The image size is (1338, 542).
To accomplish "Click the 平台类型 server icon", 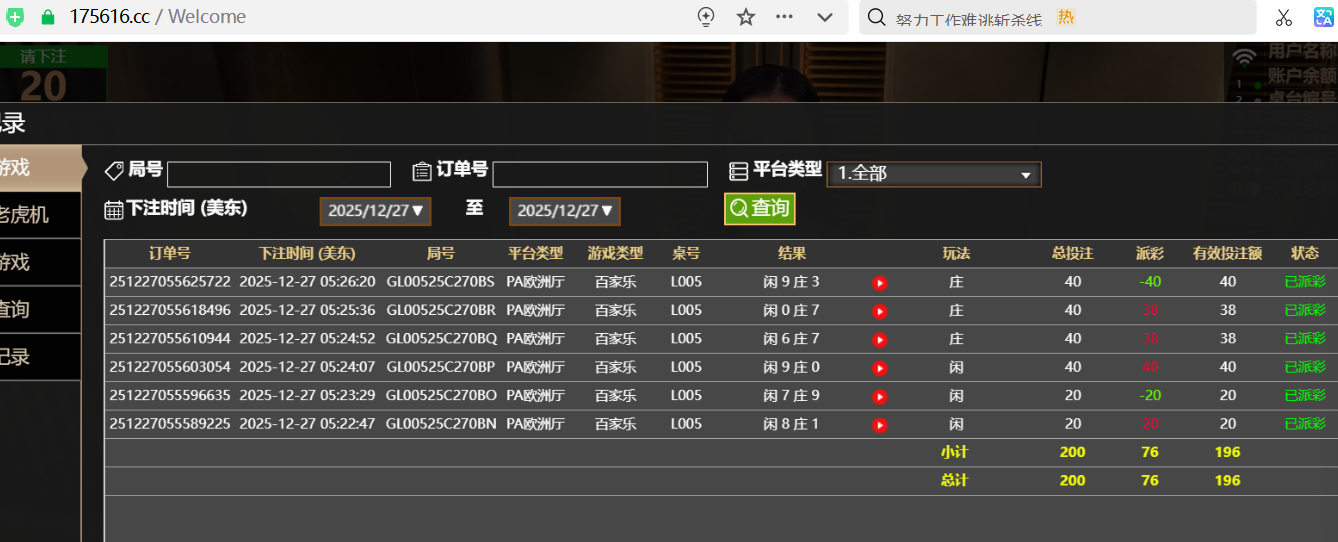I will pyautogui.click(x=738, y=171).
